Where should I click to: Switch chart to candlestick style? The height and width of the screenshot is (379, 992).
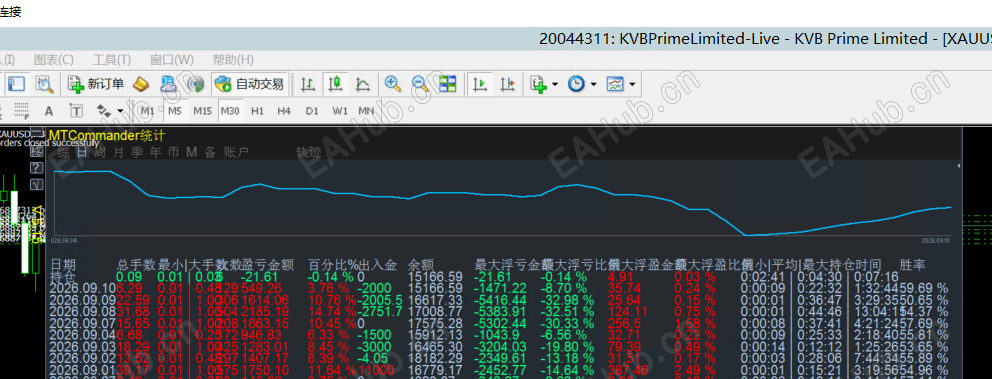tap(335, 84)
